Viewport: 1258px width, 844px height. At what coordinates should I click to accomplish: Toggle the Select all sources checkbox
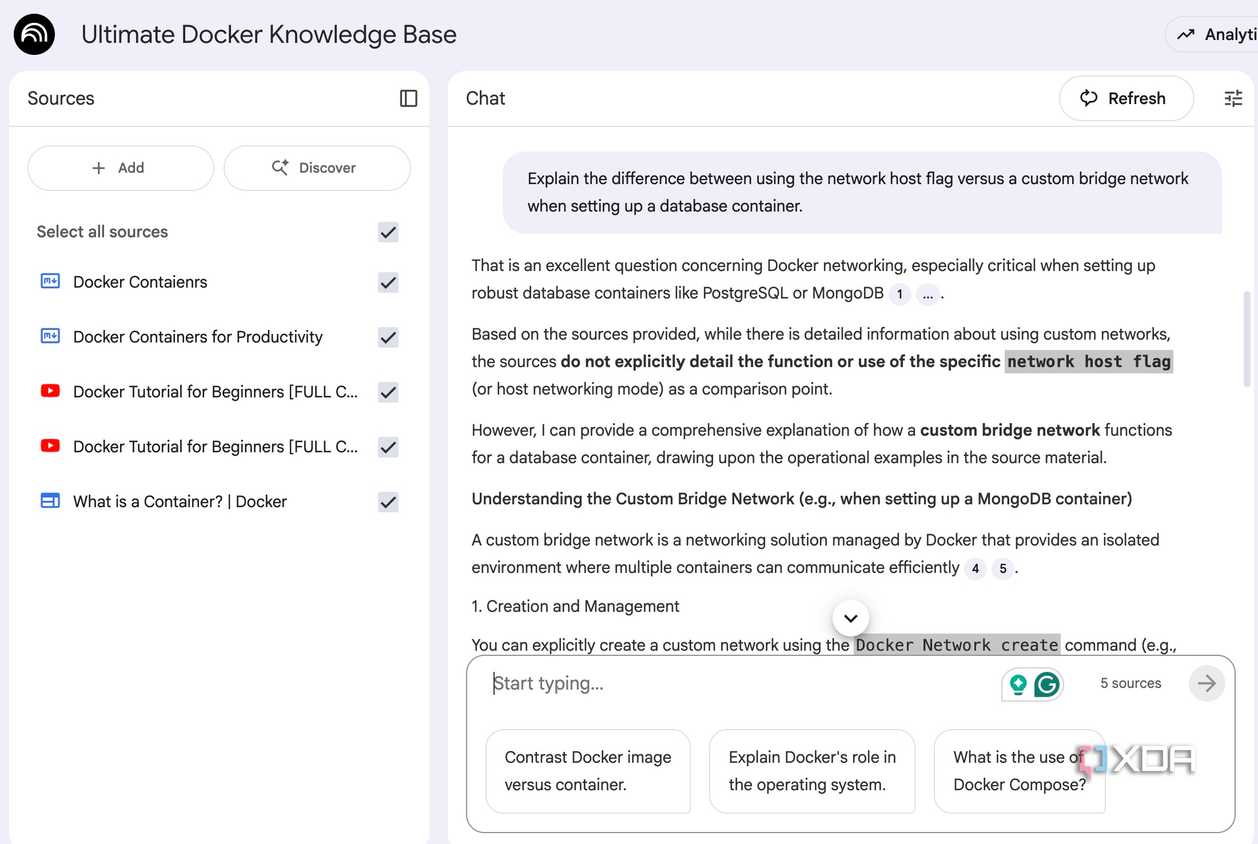tap(388, 232)
